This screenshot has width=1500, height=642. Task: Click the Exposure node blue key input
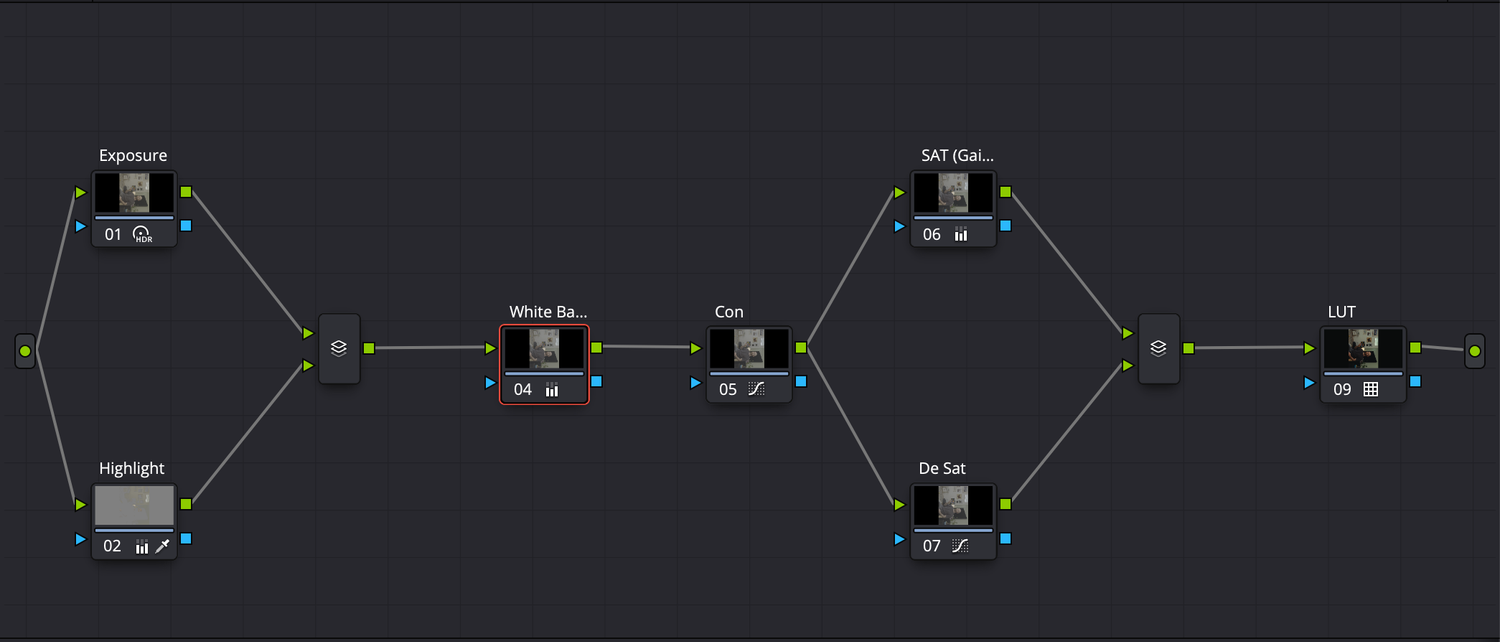tap(81, 226)
